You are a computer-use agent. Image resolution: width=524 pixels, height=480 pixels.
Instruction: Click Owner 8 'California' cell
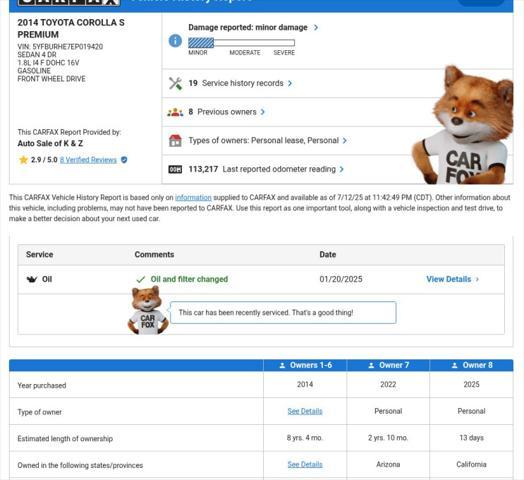pyautogui.click(x=471, y=464)
